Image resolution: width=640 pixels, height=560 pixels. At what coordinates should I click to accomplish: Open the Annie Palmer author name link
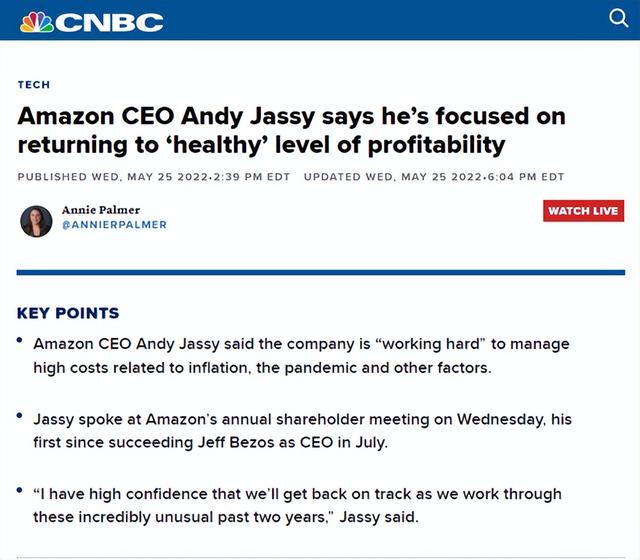click(x=101, y=210)
